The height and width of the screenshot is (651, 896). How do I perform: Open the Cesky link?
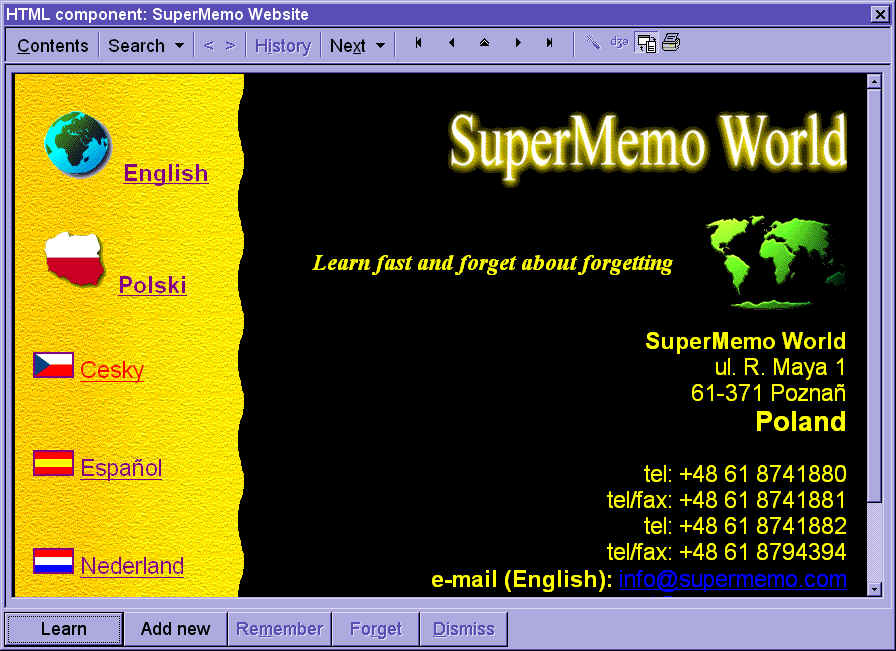(111, 370)
